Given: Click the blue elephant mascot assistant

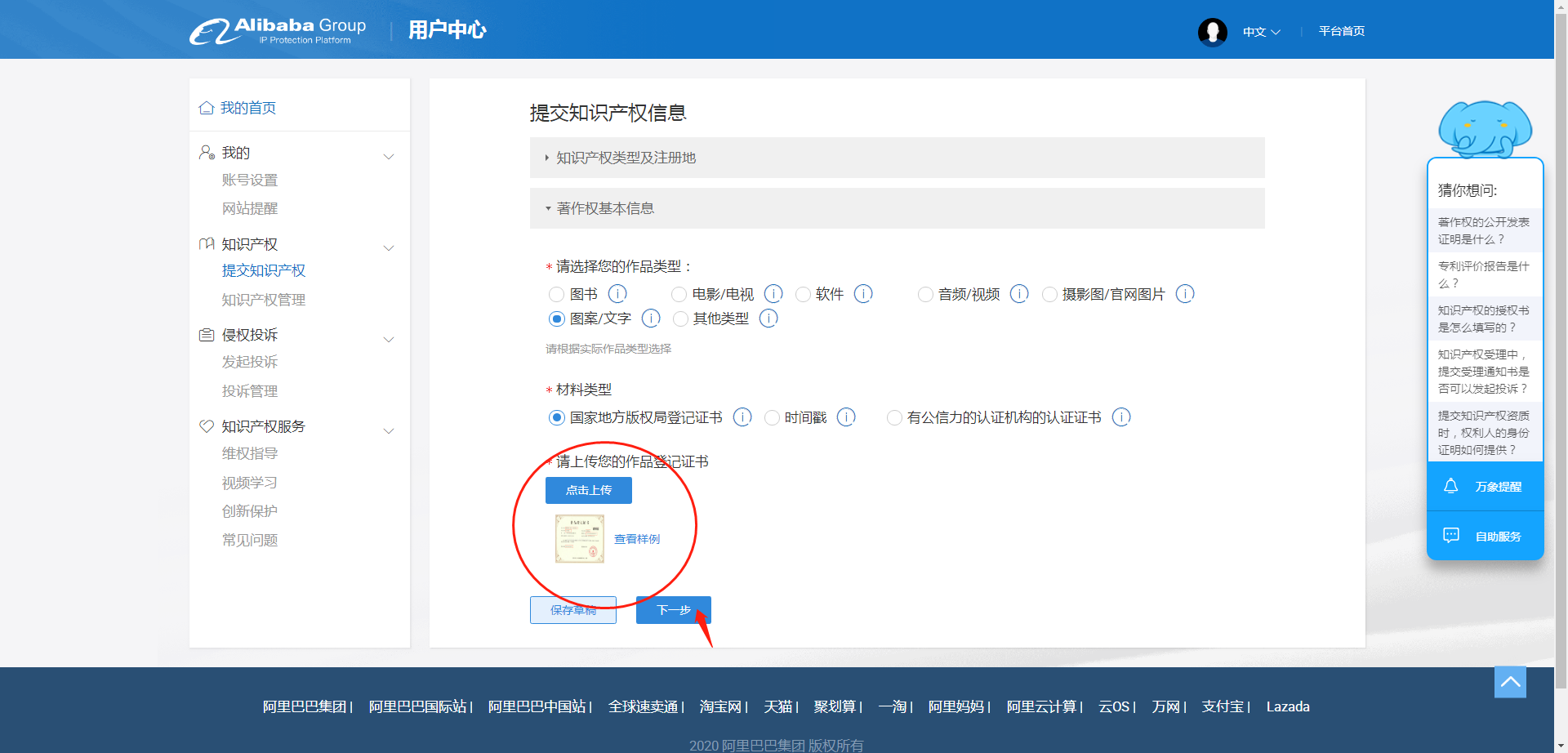Looking at the screenshot, I should [1485, 129].
